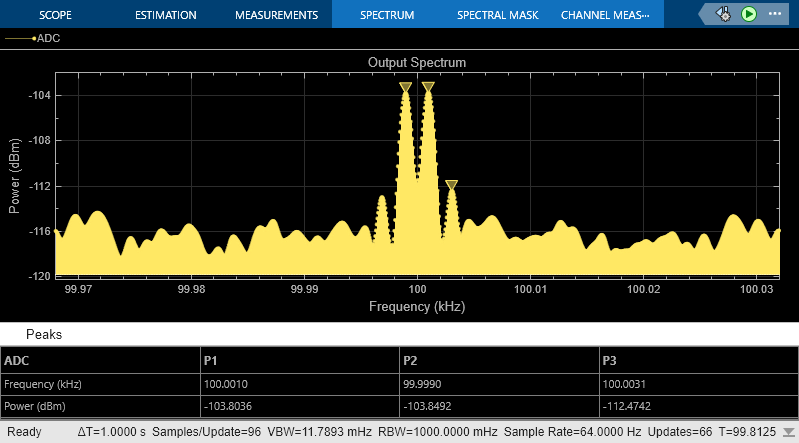Click the Peaks panel header
Screen dimensions: 799x443
[44, 334]
